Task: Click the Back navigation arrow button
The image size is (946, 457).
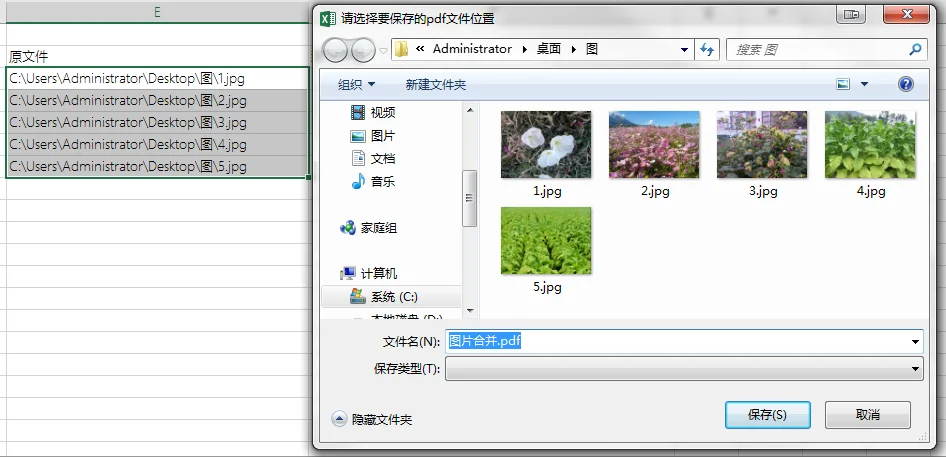Action: coord(335,50)
